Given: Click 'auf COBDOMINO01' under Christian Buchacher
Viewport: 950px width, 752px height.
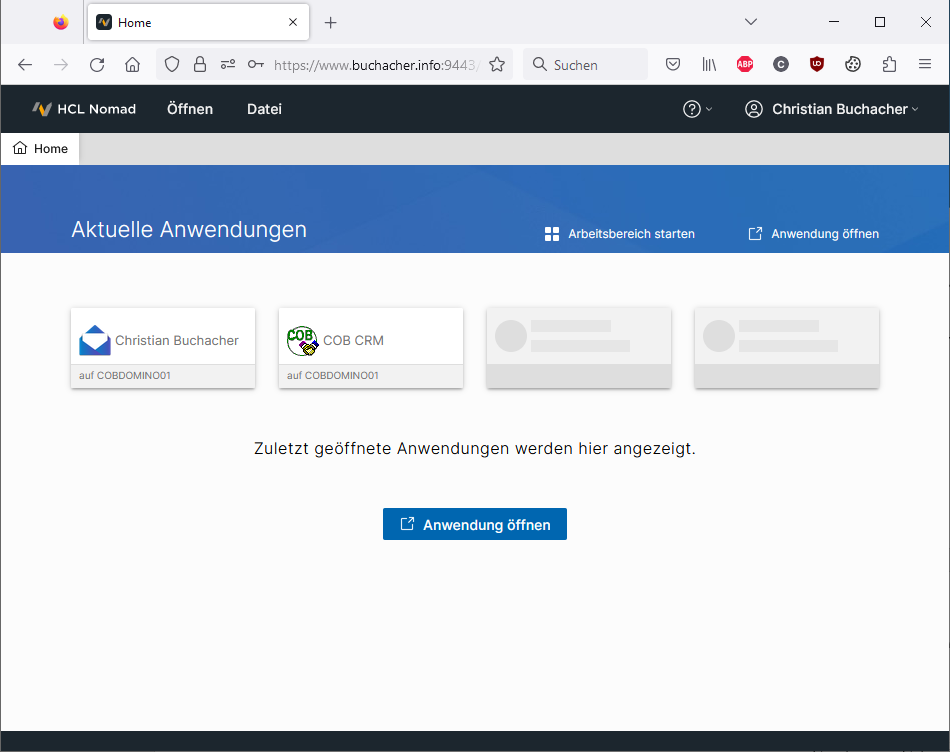Looking at the screenshot, I should [x=125, y=376].
